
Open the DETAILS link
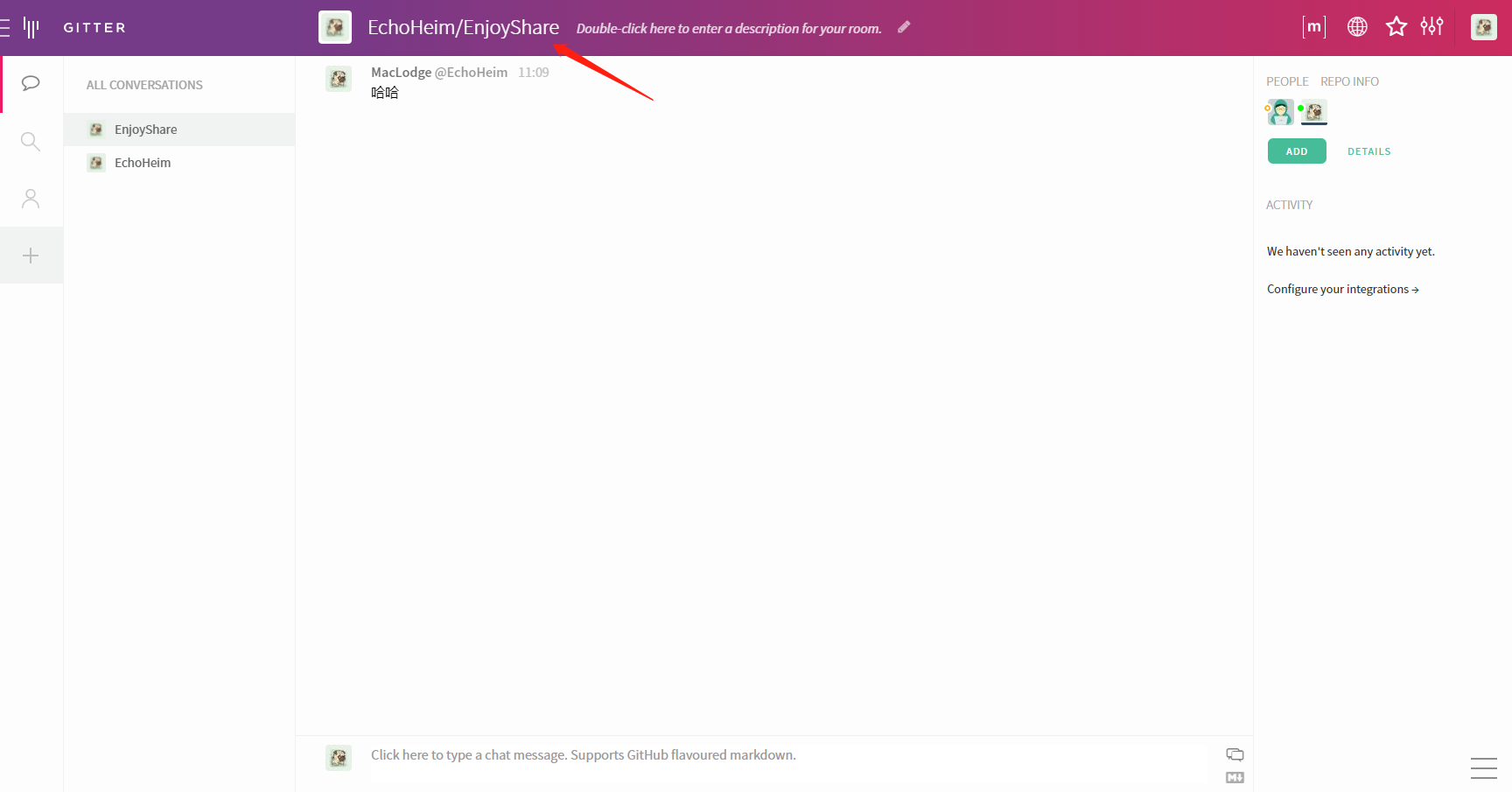click(1369, 151)
